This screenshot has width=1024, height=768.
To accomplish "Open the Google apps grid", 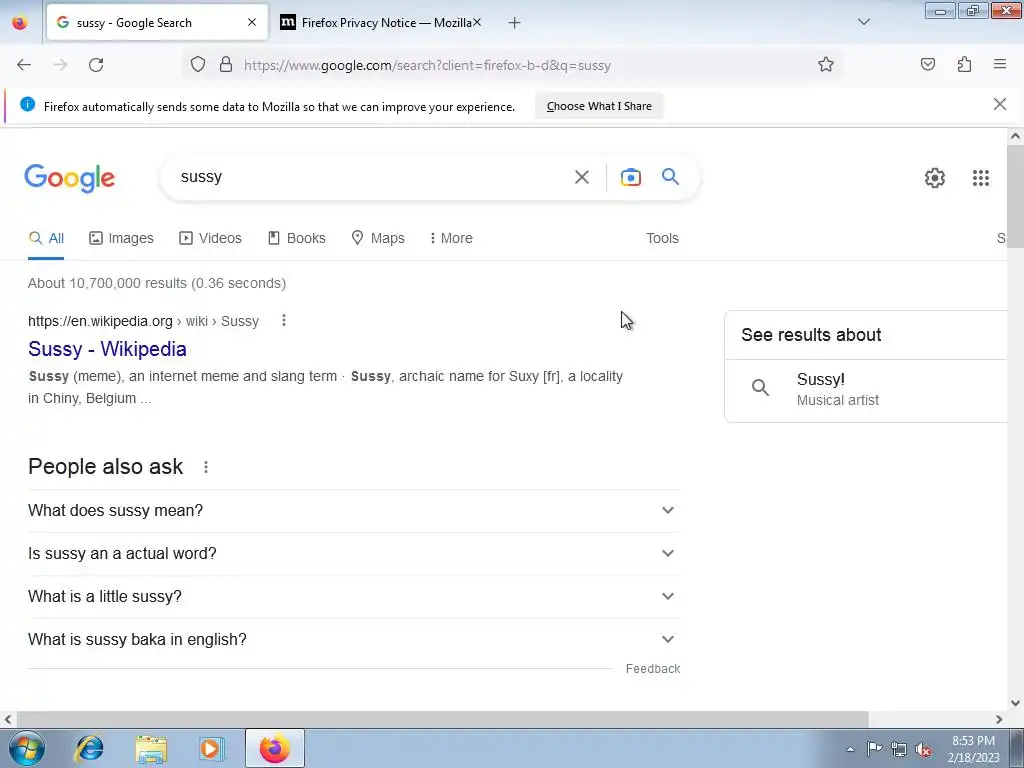I will coord(980,178).
